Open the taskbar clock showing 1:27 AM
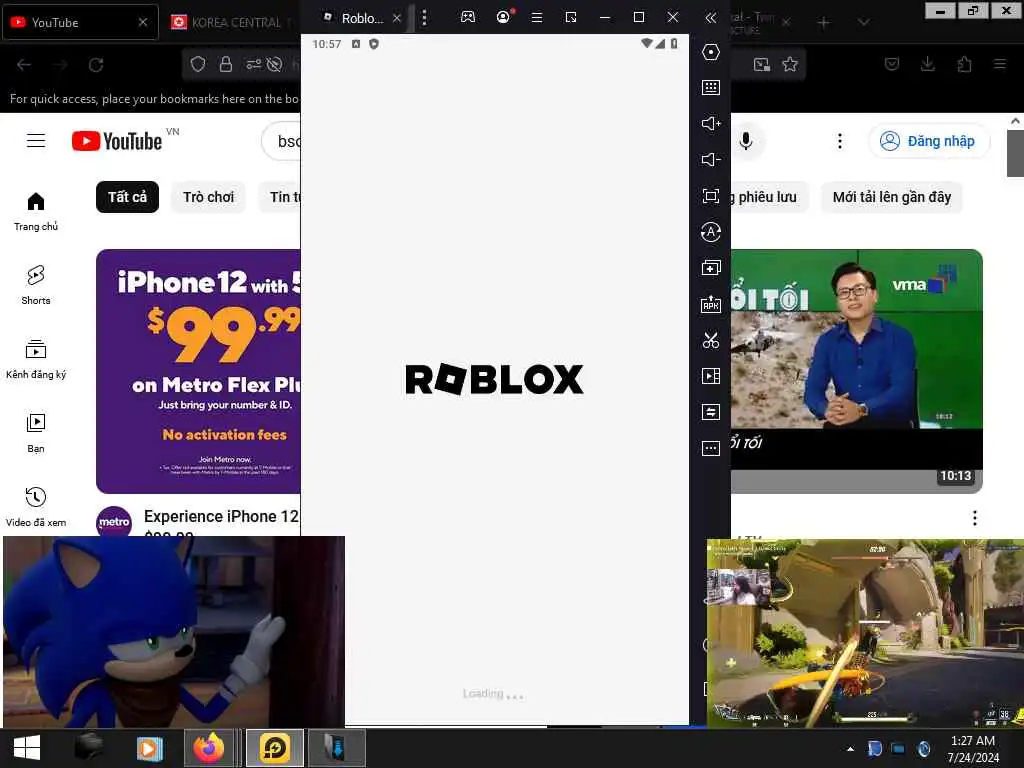This screenshot has width=1024, height=768. [x=973, y=748]
